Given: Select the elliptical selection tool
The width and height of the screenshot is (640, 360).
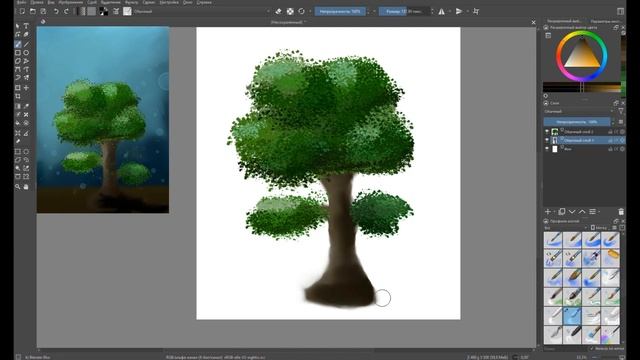Looking at the screenshot, I should [x=26, y=151].
